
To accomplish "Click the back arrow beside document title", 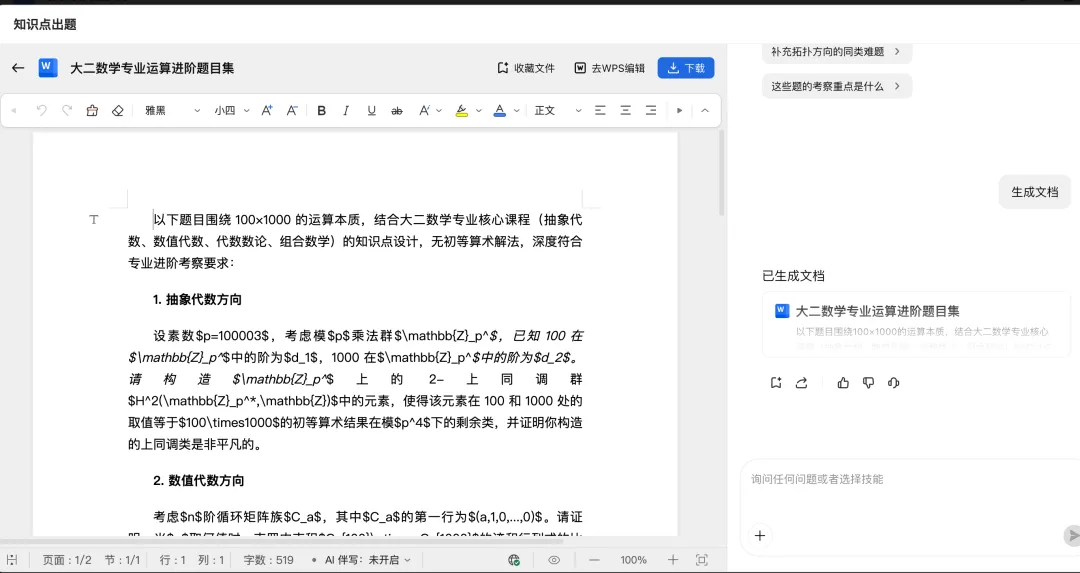I will [18, 68].
